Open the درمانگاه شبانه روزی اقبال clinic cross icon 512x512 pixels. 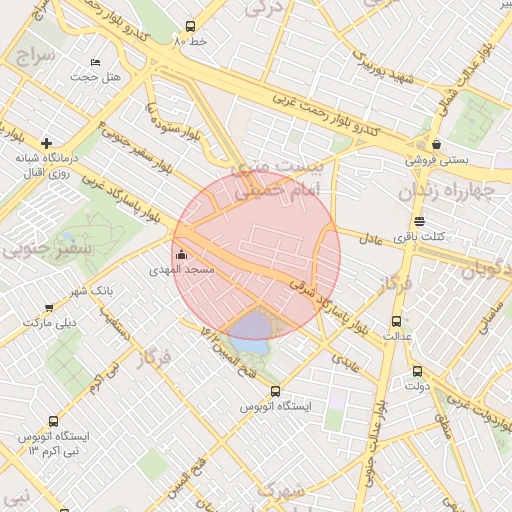click(x=46, y=143)
